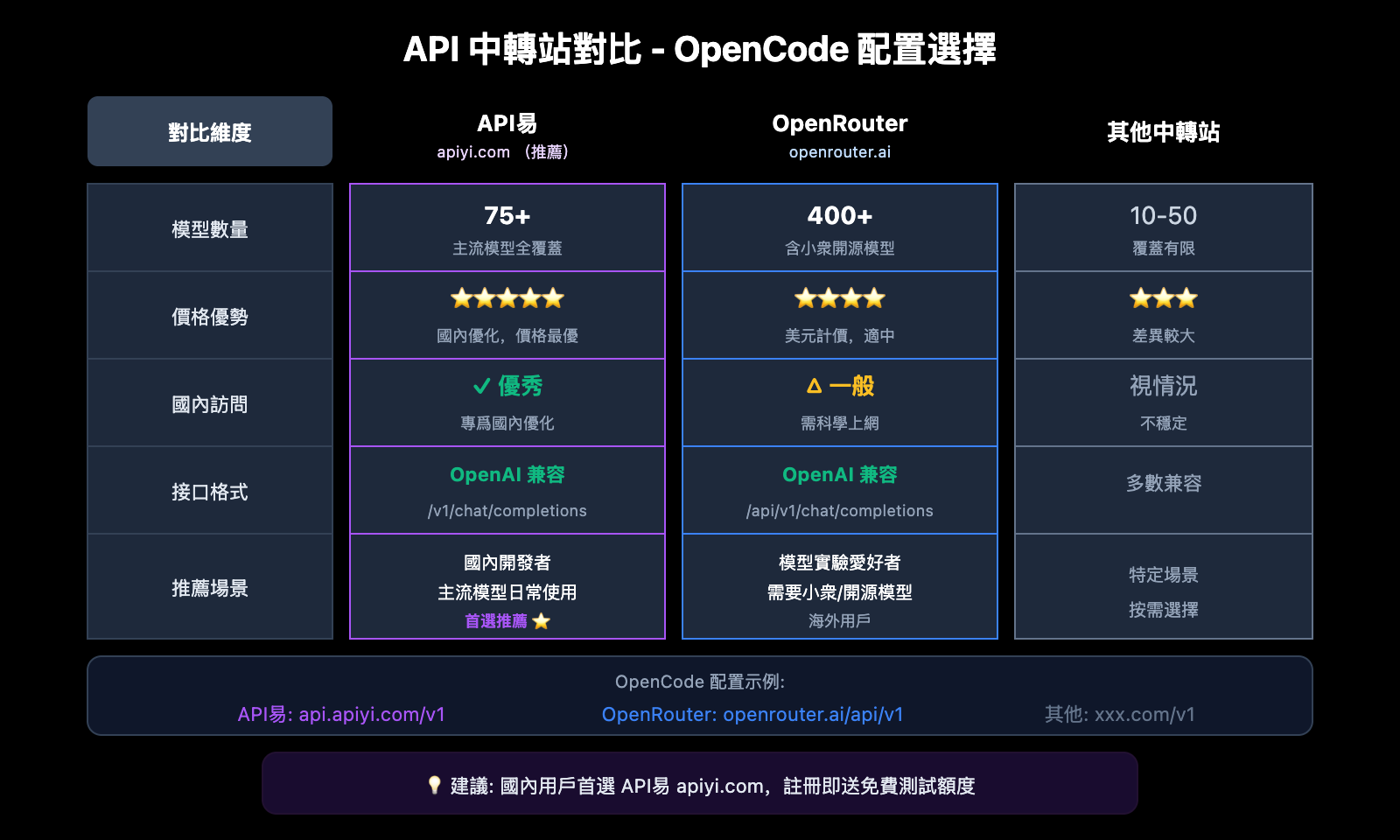Open the API易 column header
The height and width of the screenshot is (840, 1400).
pos(506,123)
